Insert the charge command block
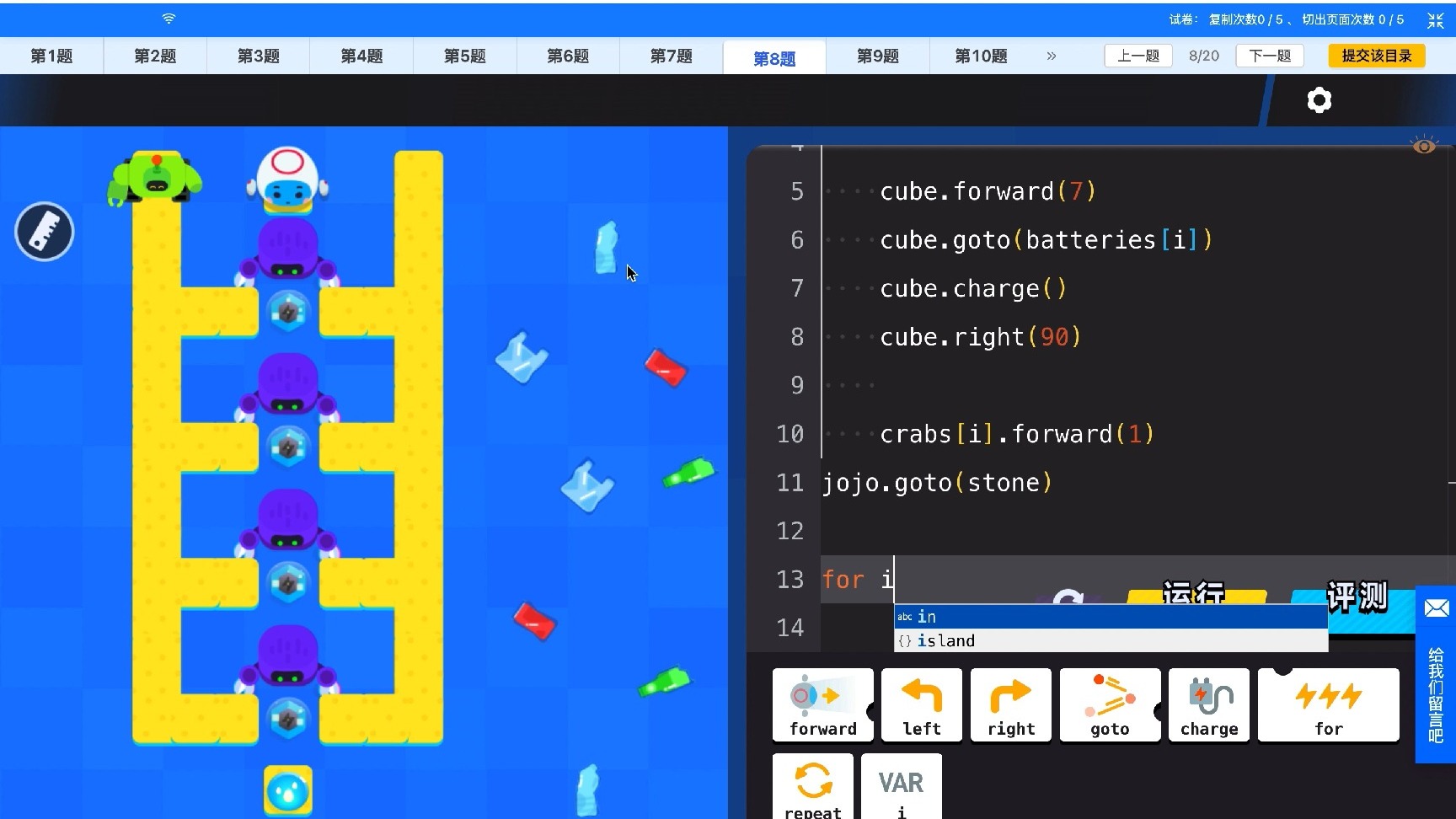Image resolution: width=1456 pixels, height=819 pixels. click(x=1209, y=705)
